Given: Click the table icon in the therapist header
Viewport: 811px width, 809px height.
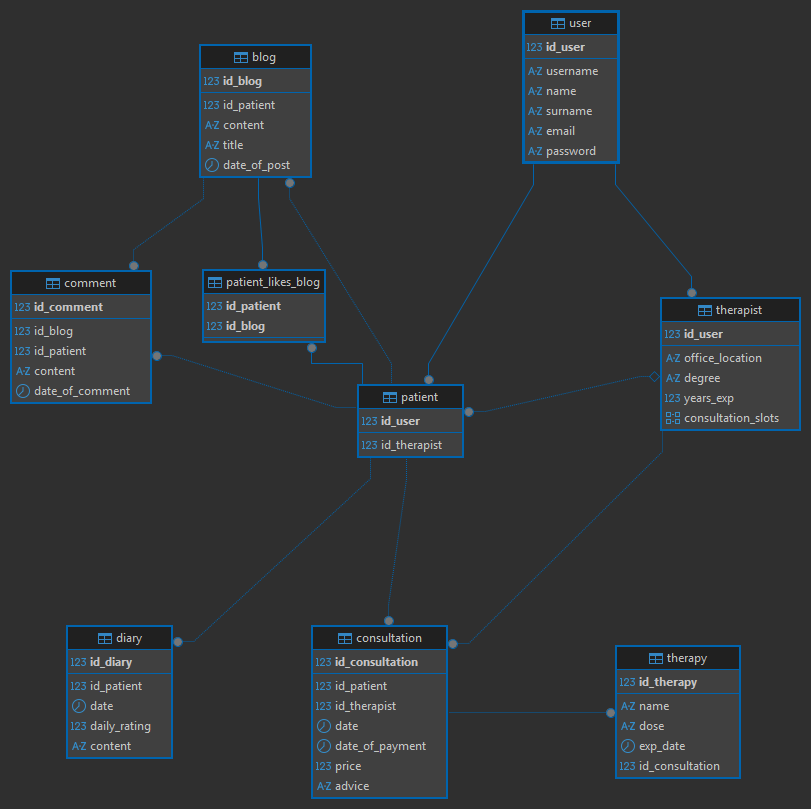Looking at the screenshot, I should point(705,311).
